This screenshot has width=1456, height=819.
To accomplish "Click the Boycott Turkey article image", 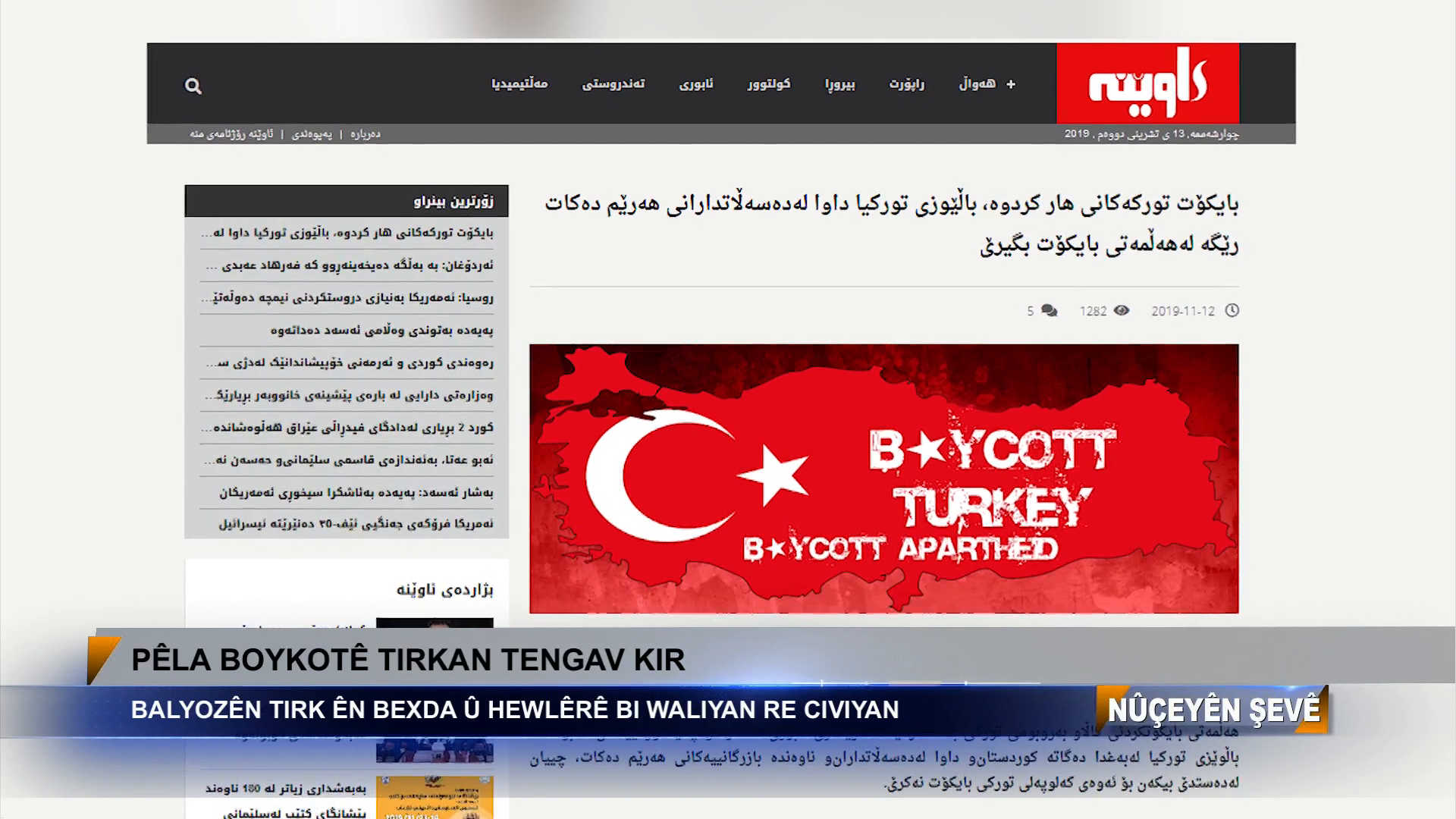I will tap(883, 479).
